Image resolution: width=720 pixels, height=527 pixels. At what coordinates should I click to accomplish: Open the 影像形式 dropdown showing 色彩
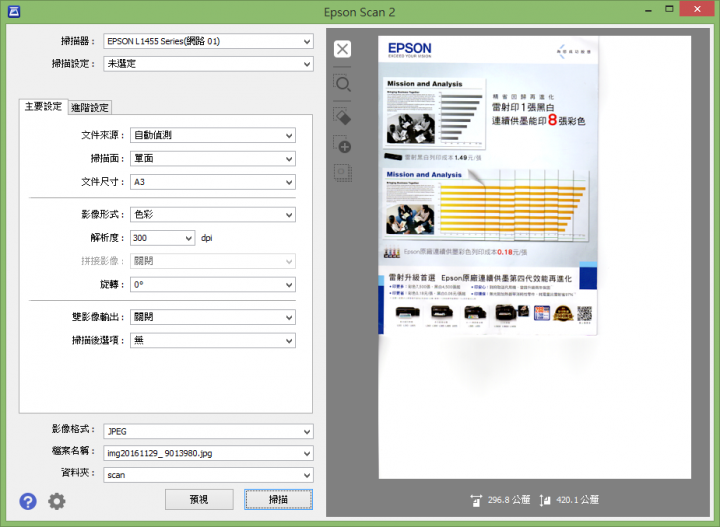tap(213, 215)
